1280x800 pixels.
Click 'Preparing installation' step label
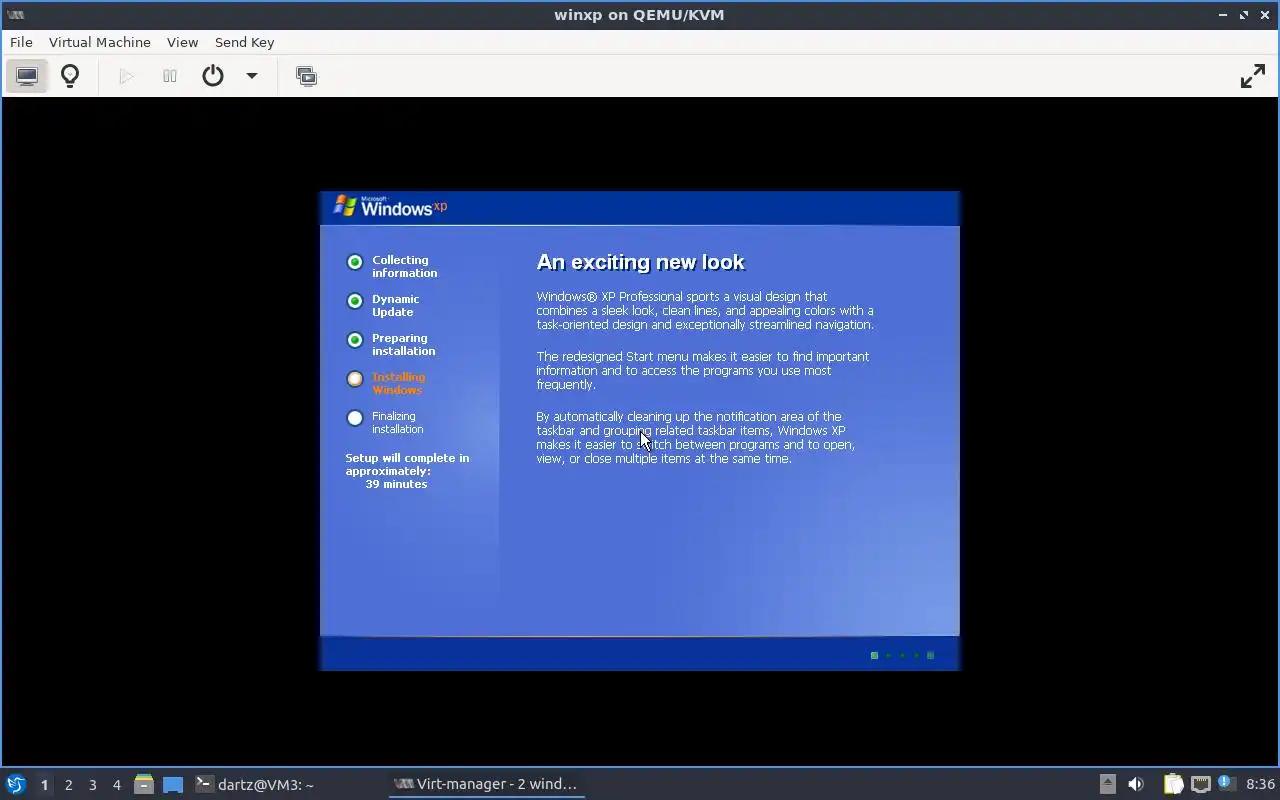click(x=404, y=344)
